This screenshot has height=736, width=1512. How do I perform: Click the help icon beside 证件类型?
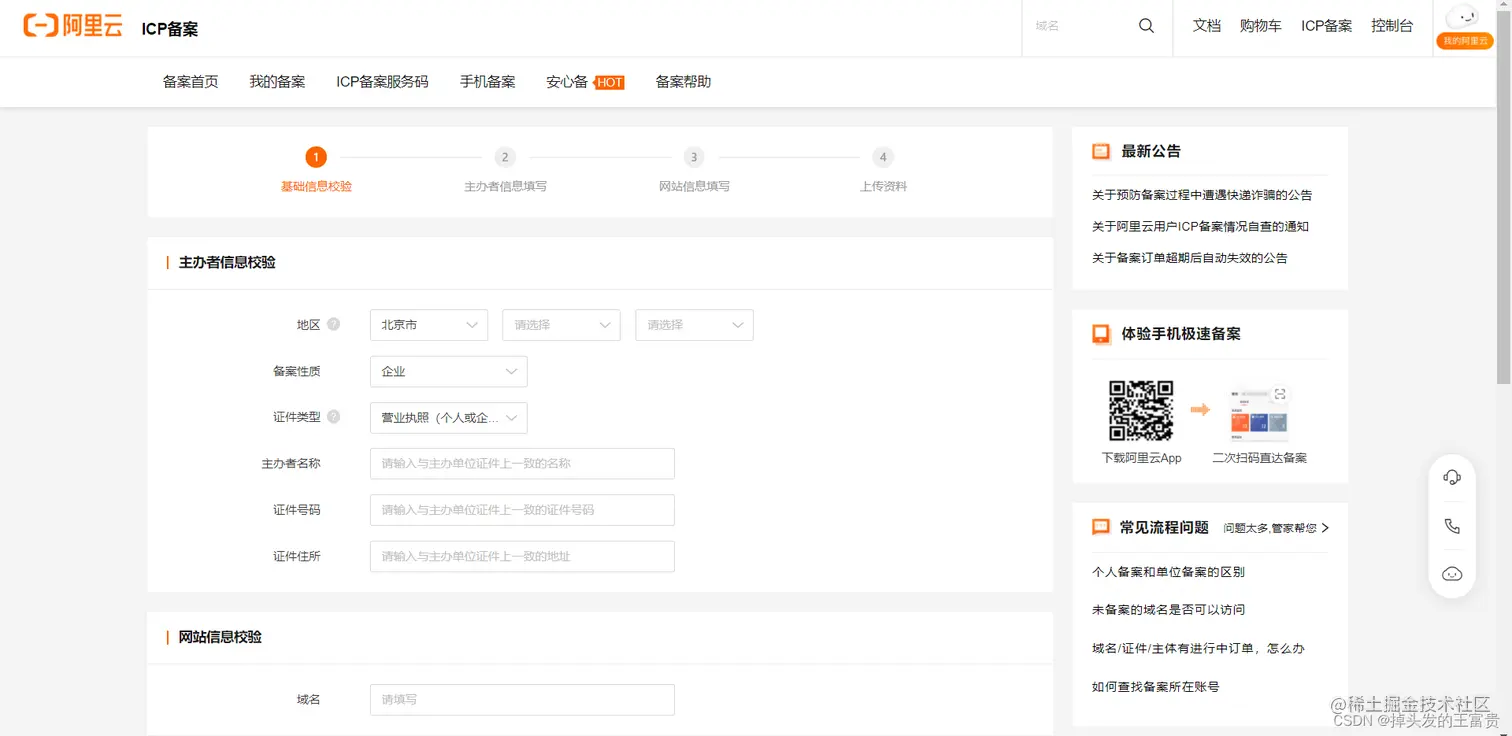[x=333, y=416]
